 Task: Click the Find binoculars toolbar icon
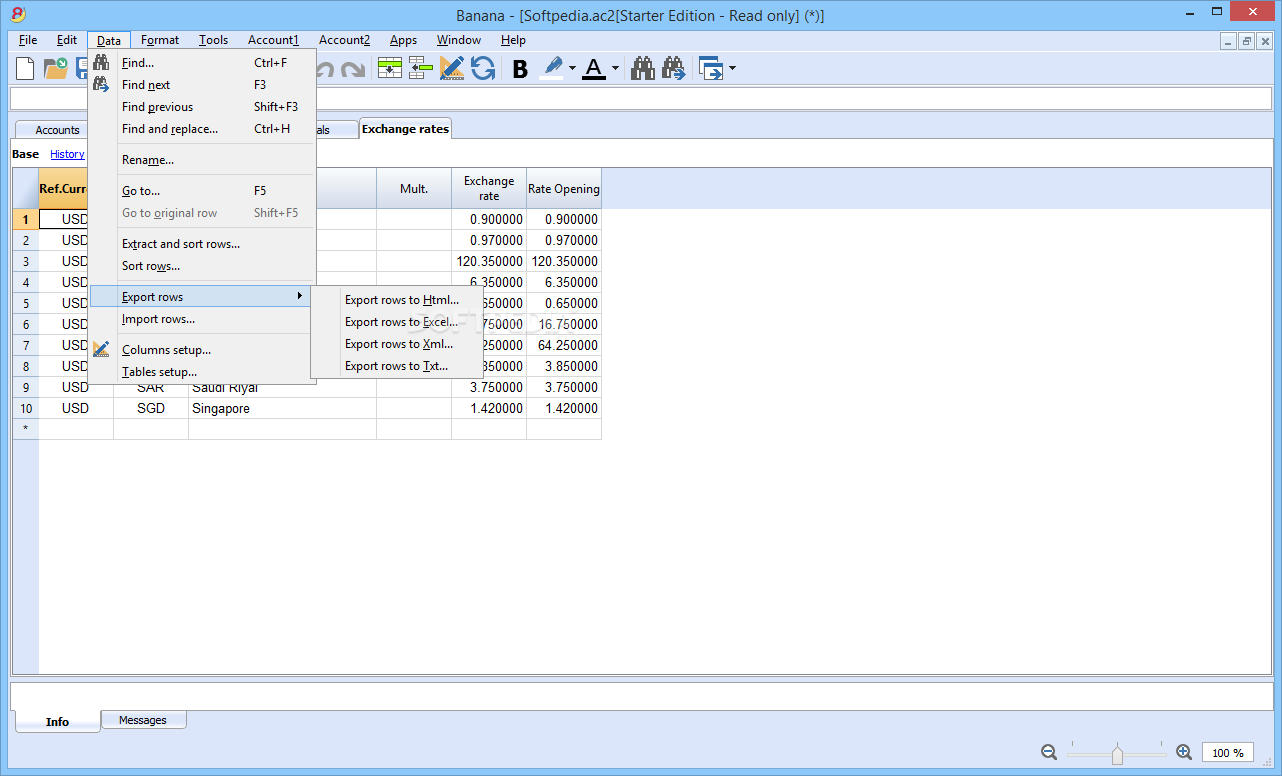(x=643, y=69)
